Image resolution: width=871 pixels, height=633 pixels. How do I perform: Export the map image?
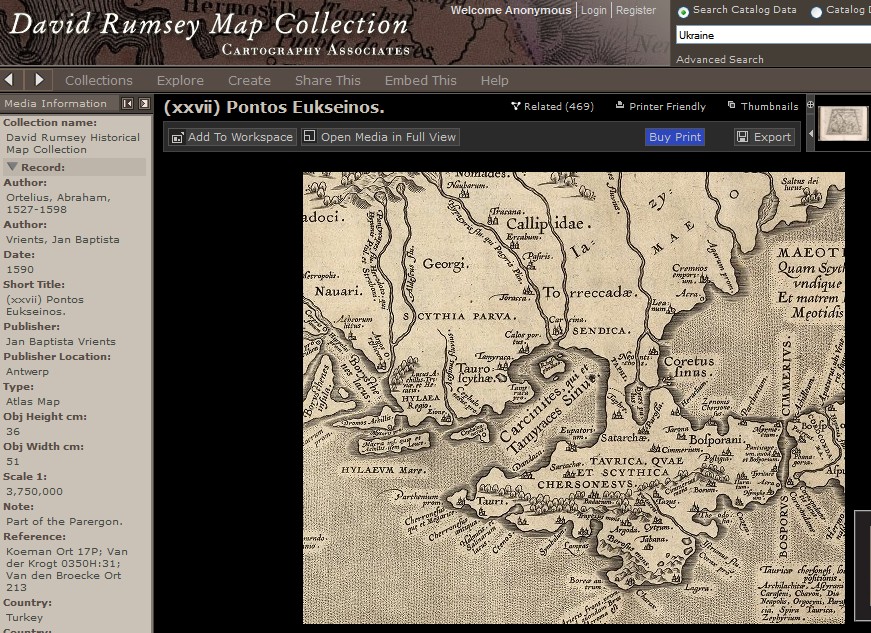coord(764,137)
